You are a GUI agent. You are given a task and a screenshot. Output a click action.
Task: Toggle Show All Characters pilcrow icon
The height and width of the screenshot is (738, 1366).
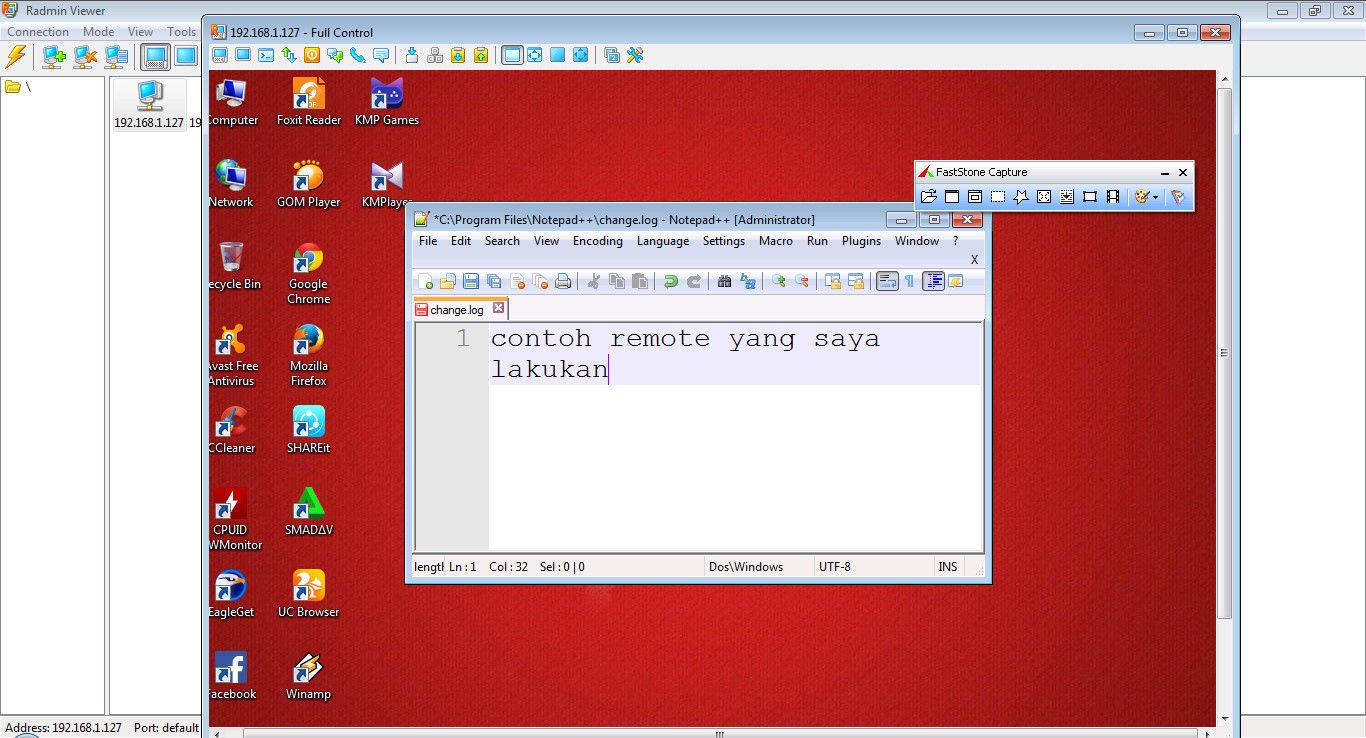(x=910, y=282)
